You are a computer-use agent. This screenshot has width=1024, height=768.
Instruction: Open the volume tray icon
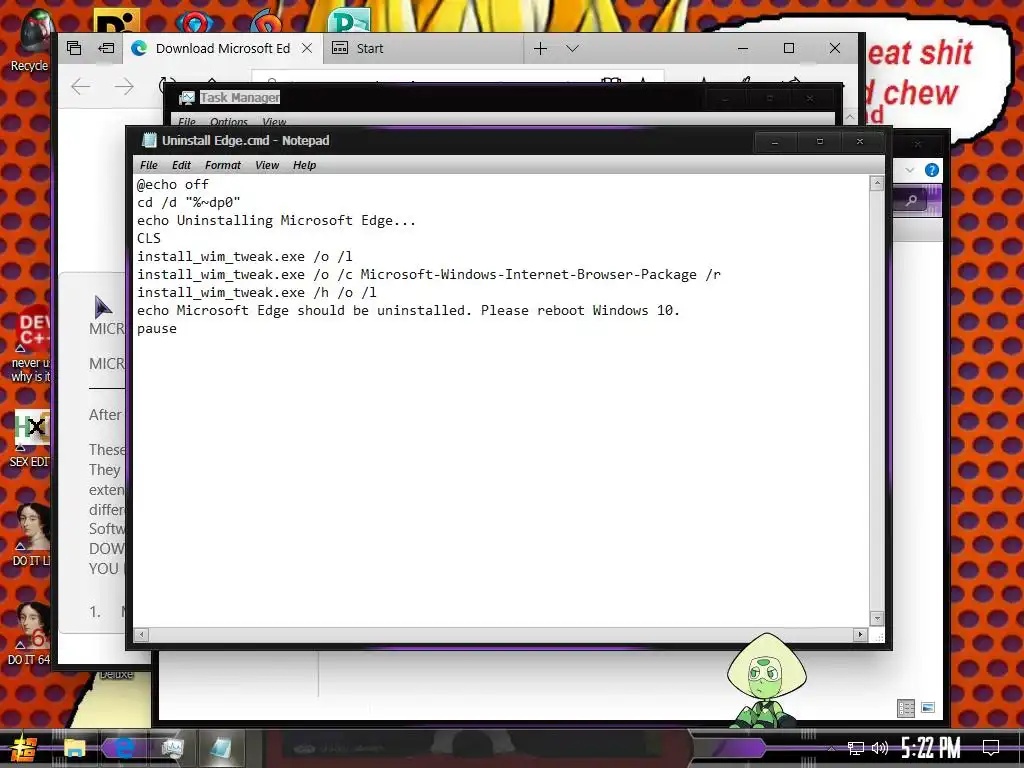tap(880, 748)
